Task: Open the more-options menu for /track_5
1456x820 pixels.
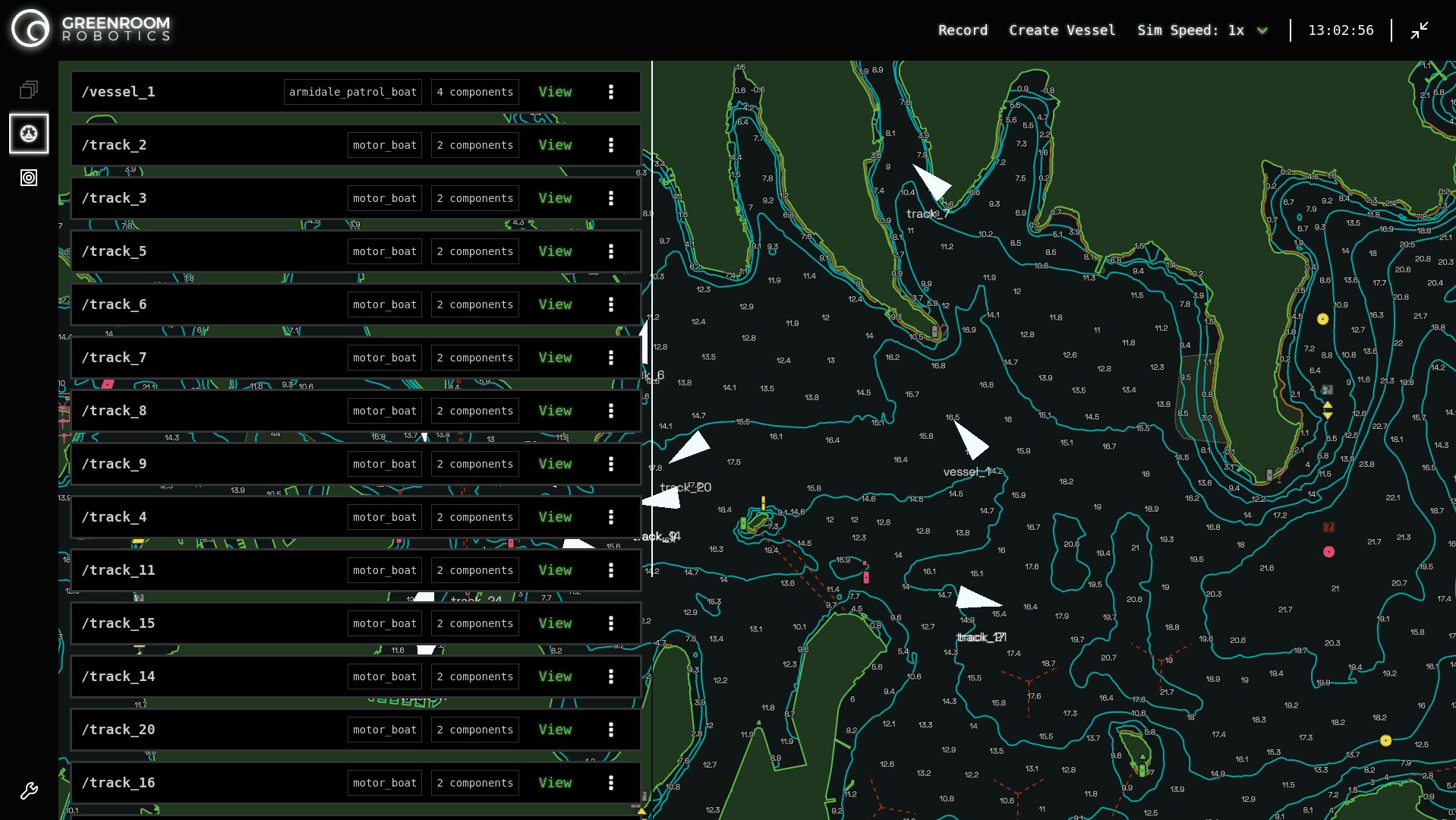Action: 611,251
